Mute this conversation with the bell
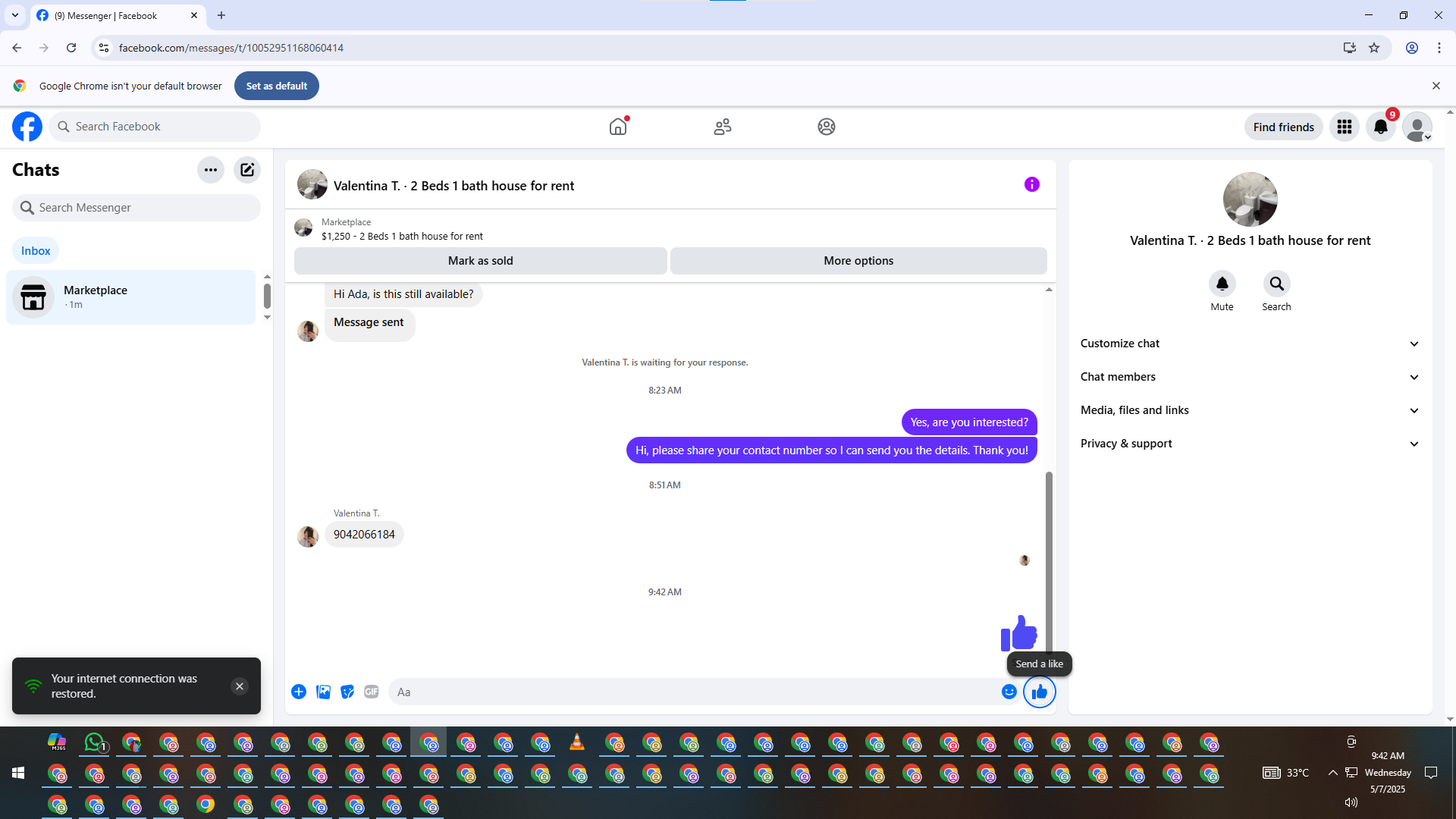Viewport: 1456px width, 819px height. click(x=1222, y=284)
